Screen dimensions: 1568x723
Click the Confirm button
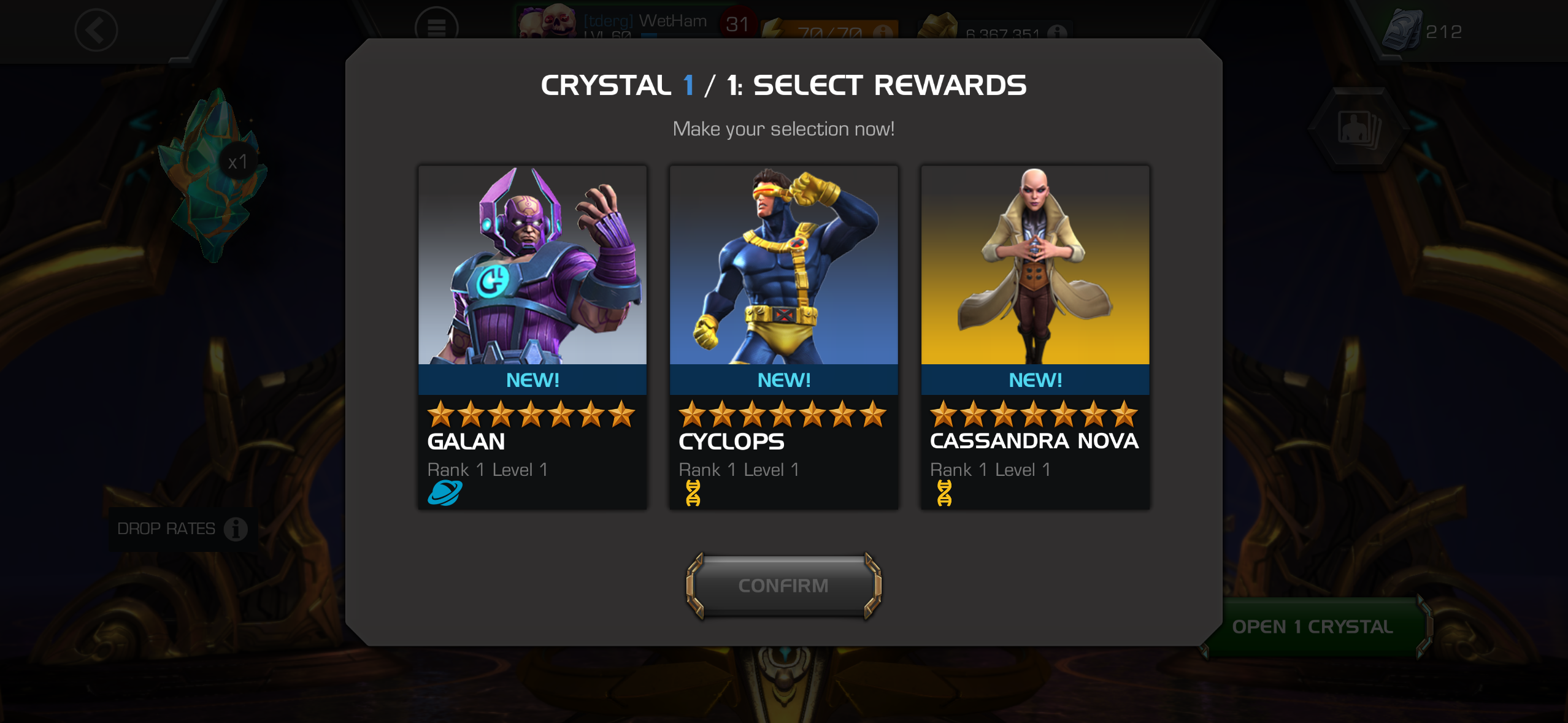coord(783,586)
